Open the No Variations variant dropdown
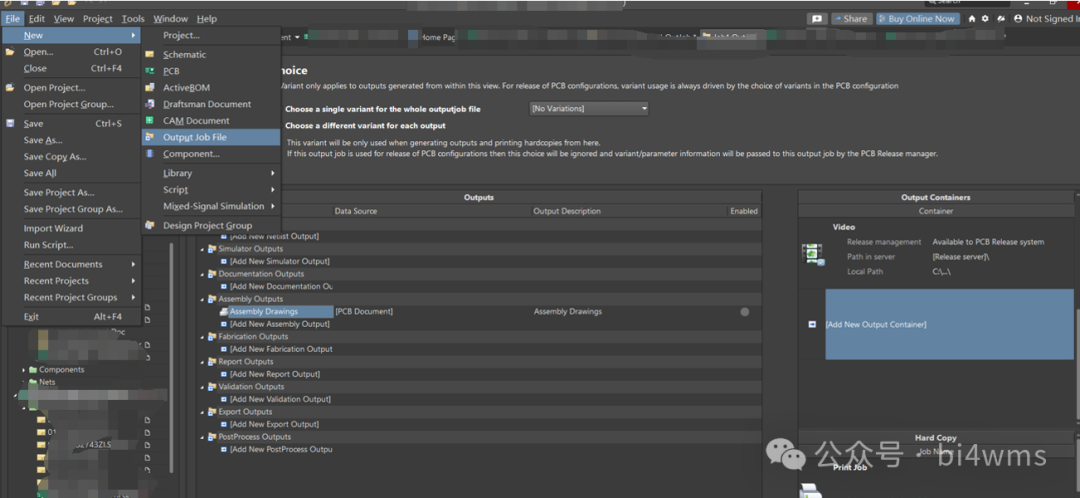Viewport: 1080px width, 498px height. [589, 108]
